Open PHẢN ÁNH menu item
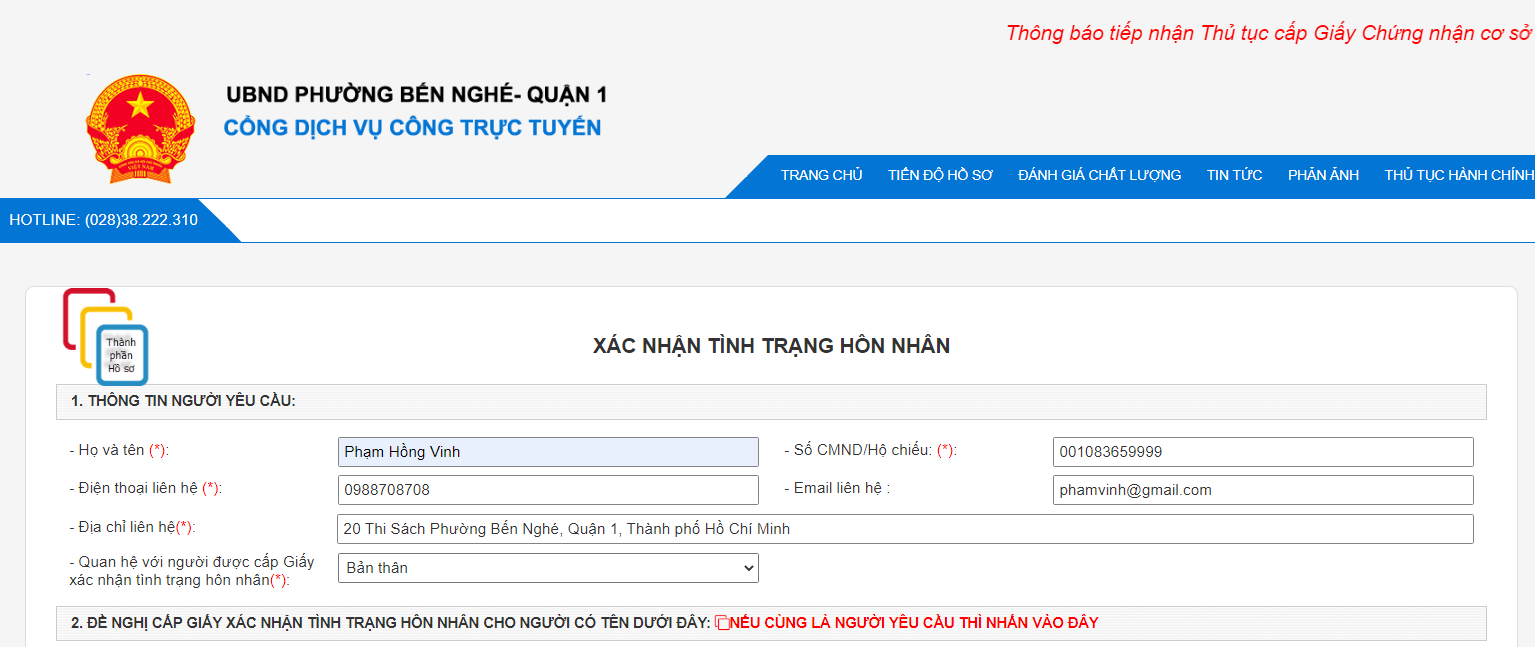The image size is (1535, 647). click(x=1323, y=175)
